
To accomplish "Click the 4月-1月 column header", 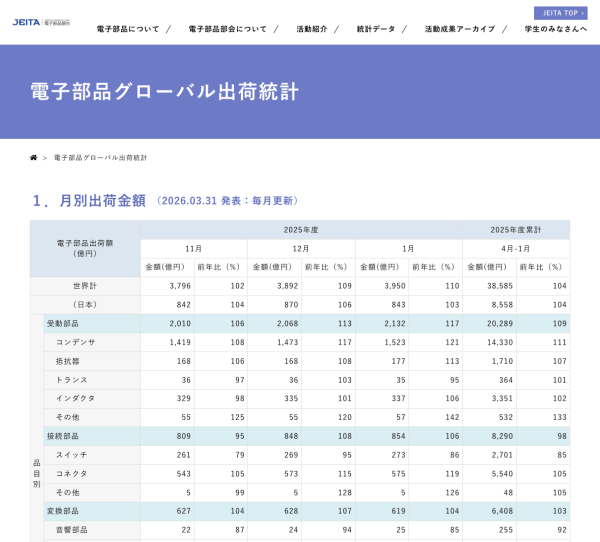I will point(516,249).
